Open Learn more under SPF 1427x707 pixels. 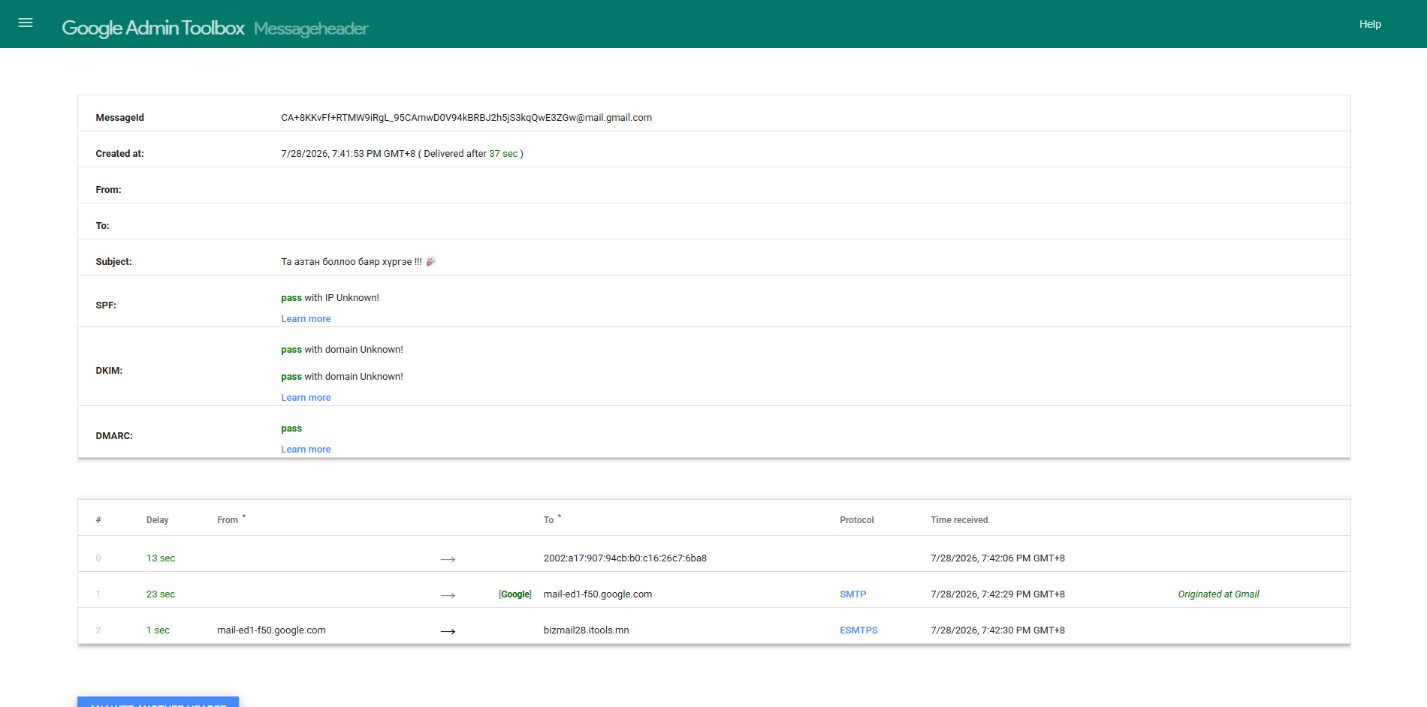pos(306,319)
